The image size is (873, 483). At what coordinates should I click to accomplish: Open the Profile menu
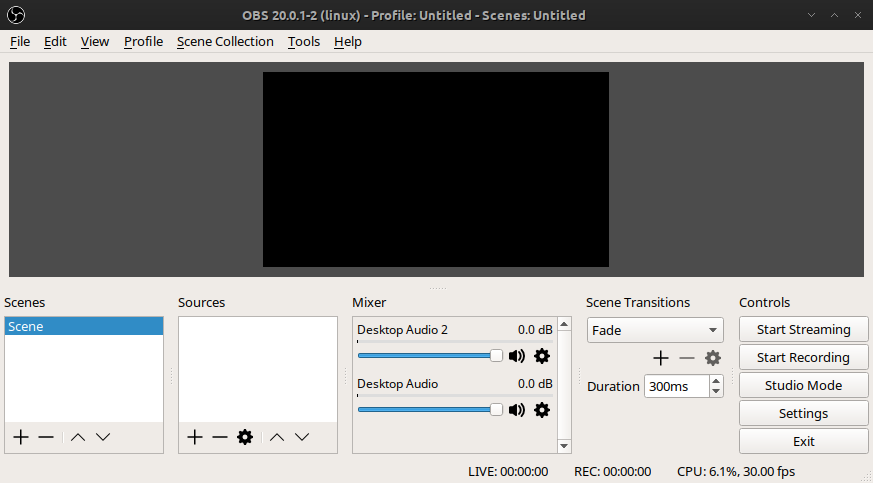click(x=143, y=42)
